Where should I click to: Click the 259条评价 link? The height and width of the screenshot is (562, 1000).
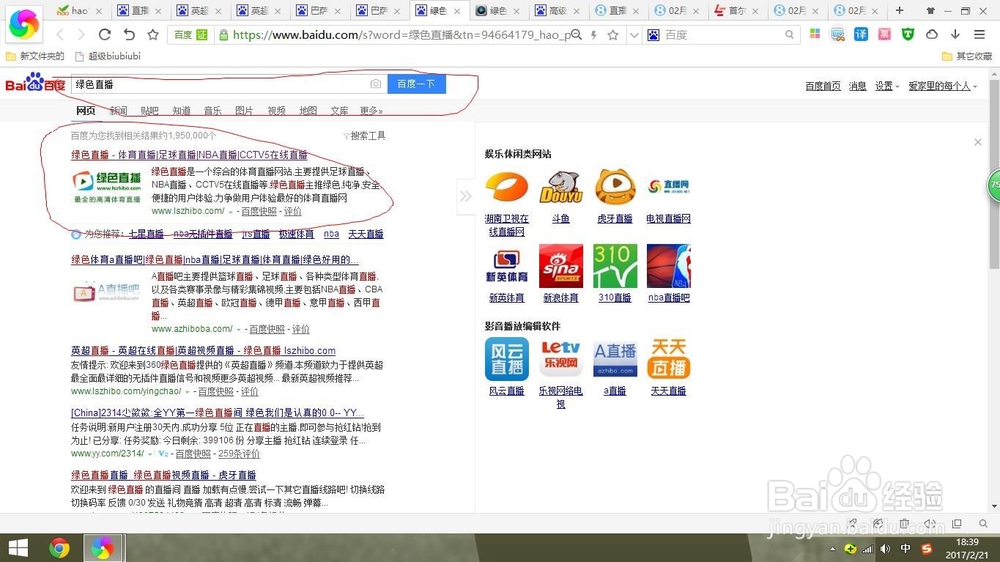coord(239,454)
